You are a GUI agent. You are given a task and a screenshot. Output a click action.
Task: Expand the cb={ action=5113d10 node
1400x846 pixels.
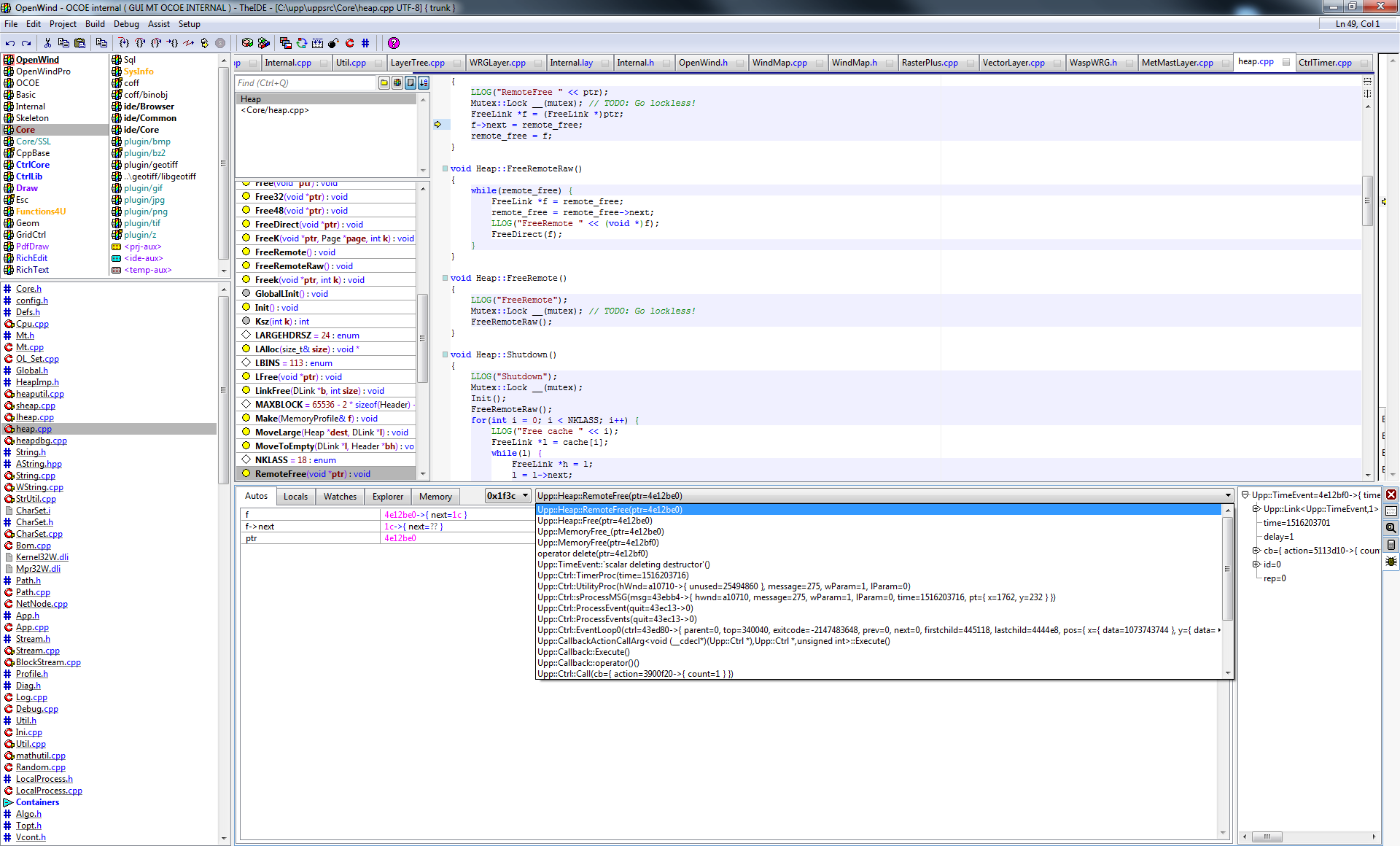1256,551
